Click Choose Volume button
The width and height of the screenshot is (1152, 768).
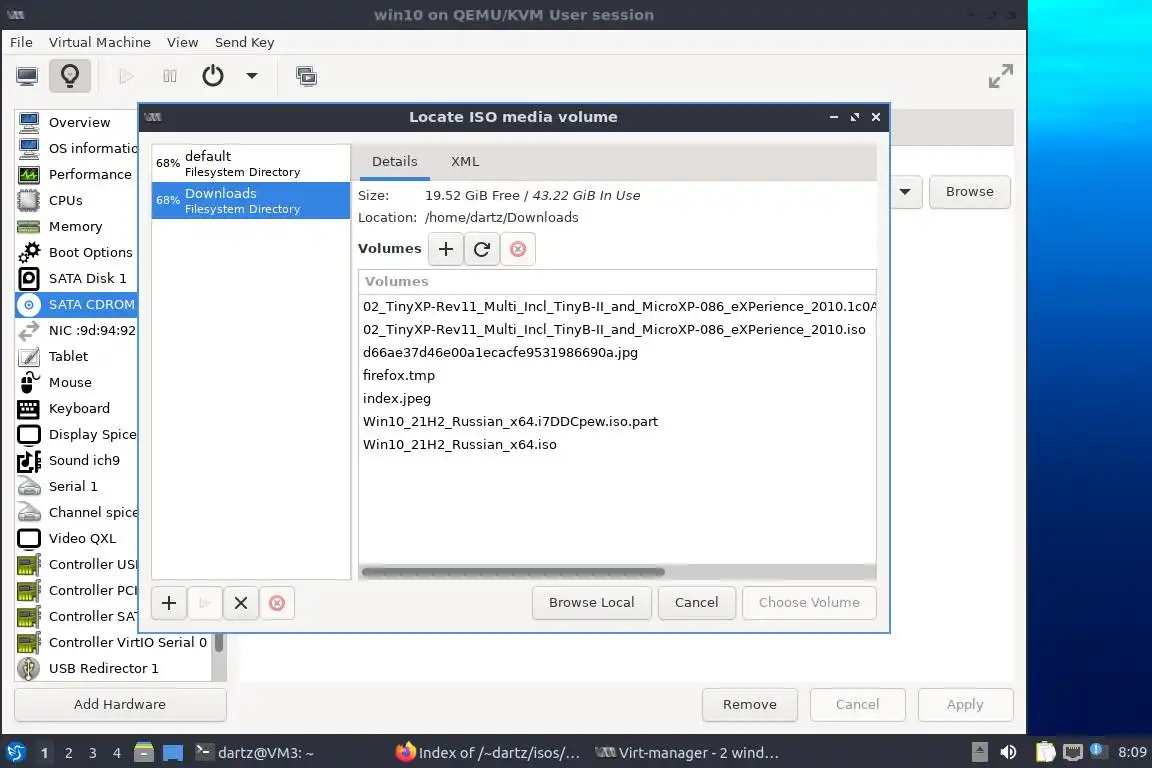coord(809,603)
